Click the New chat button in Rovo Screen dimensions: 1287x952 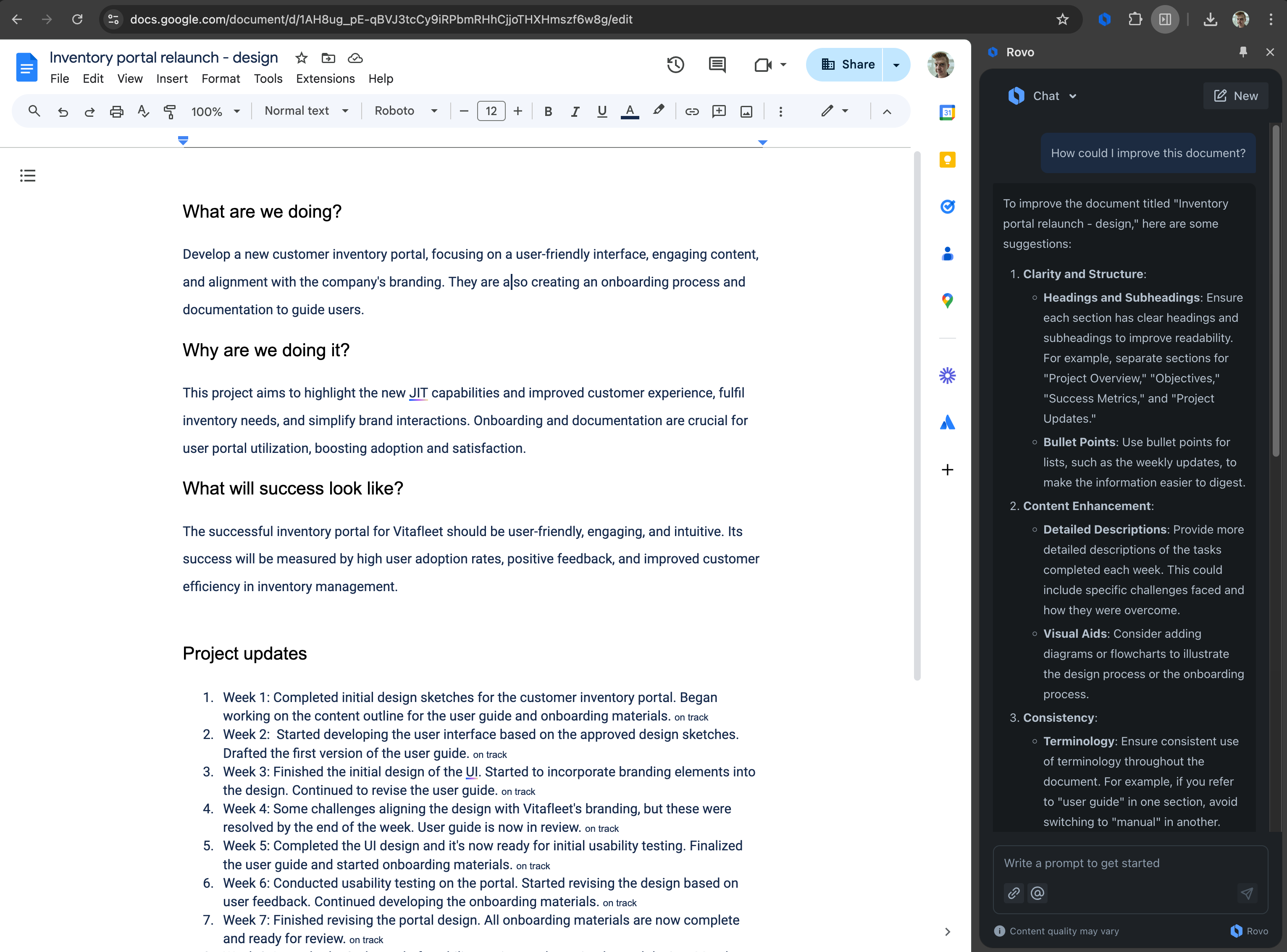pos(1233,95)
